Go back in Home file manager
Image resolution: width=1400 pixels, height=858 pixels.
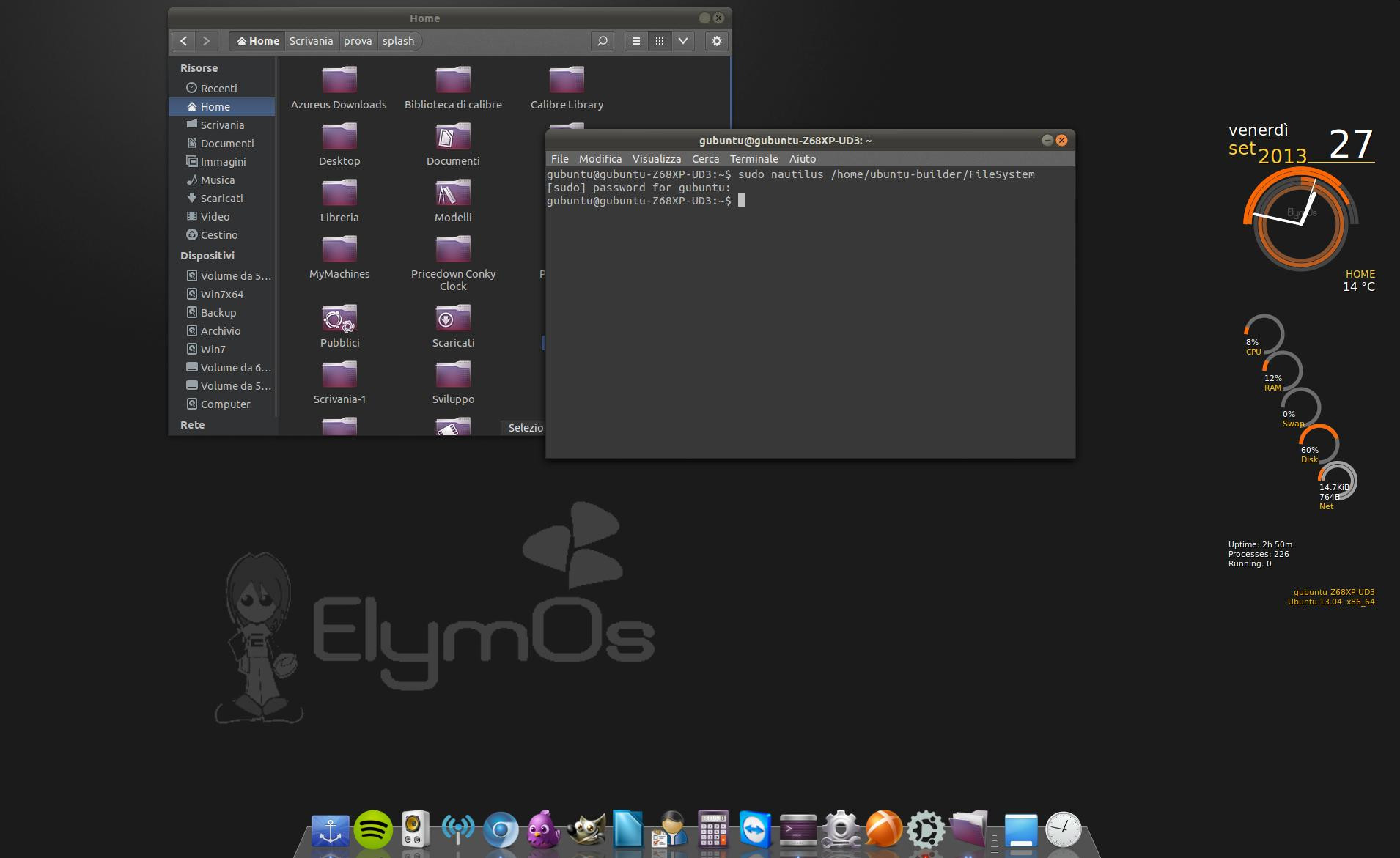point(184,41)
